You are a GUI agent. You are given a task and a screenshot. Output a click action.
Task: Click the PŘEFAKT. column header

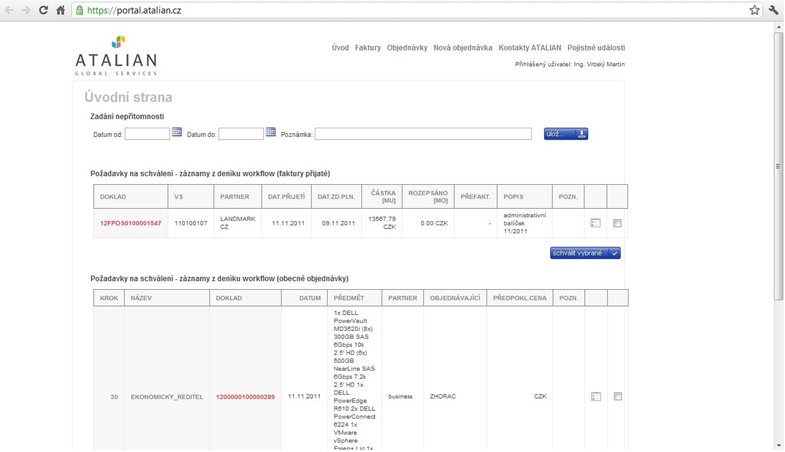(x=476, y=197)
